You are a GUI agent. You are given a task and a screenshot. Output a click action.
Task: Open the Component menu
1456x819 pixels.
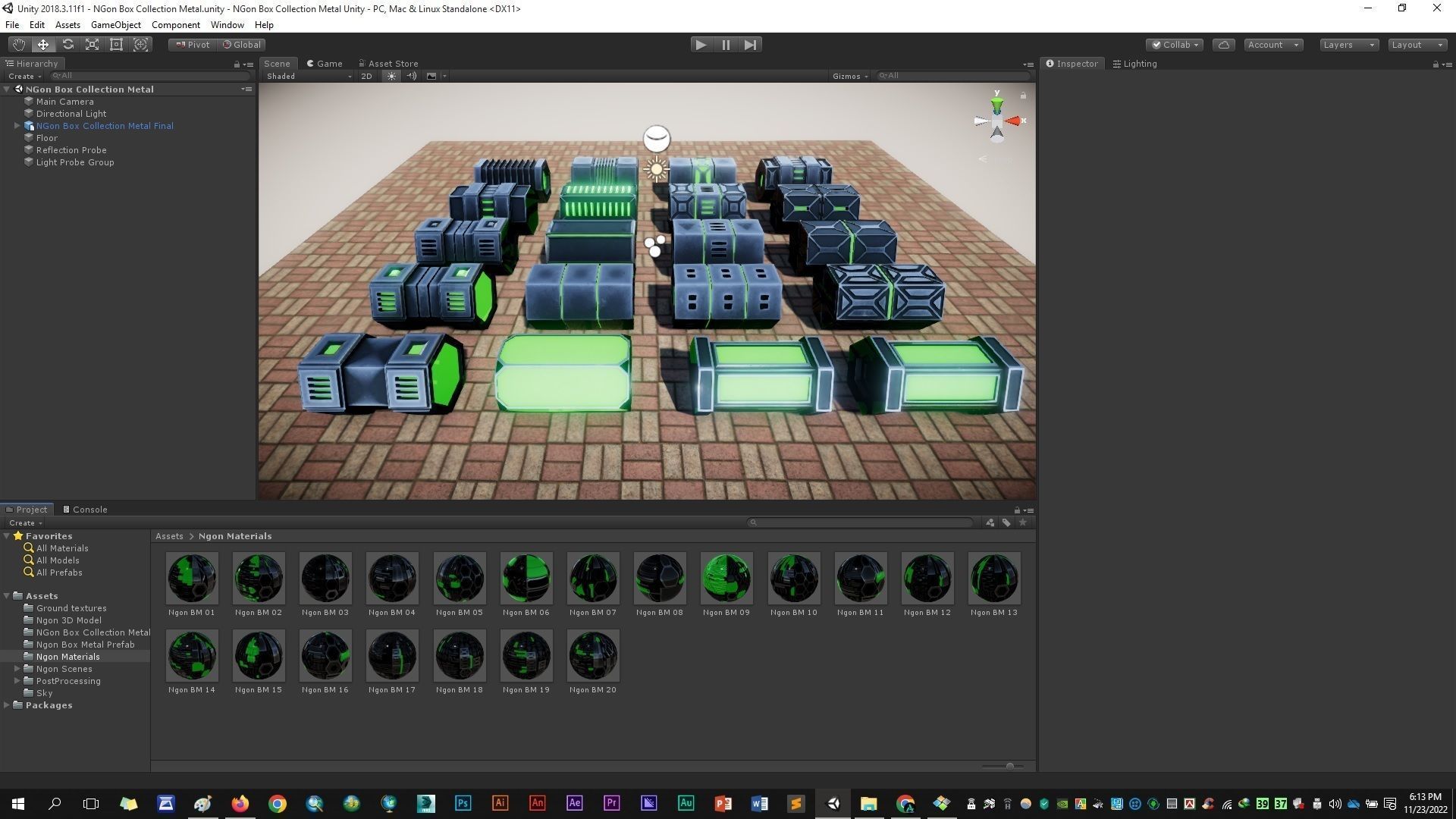pos(175,25)
